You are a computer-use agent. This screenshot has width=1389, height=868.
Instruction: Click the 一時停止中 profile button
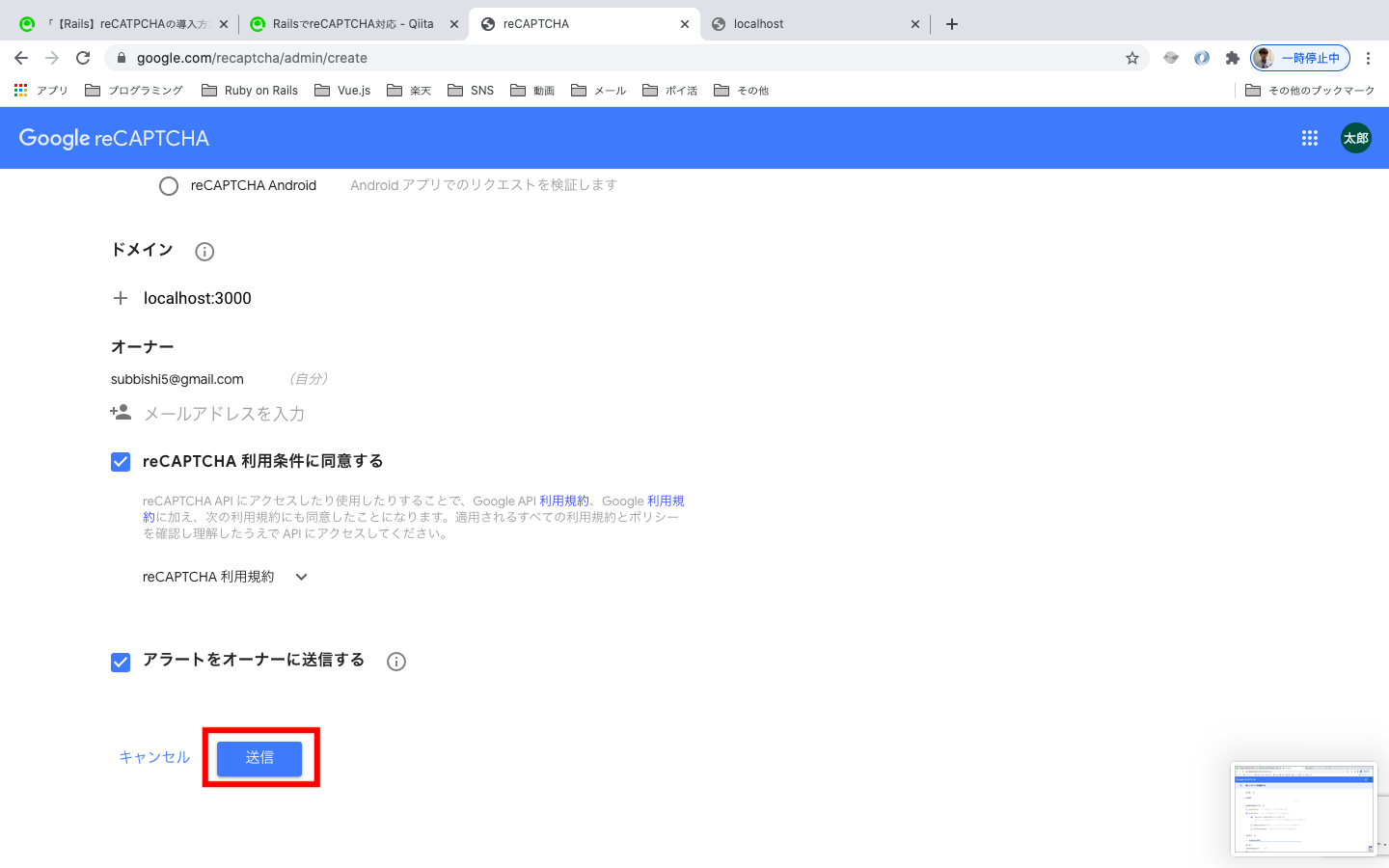click(x=1300, y=58)
